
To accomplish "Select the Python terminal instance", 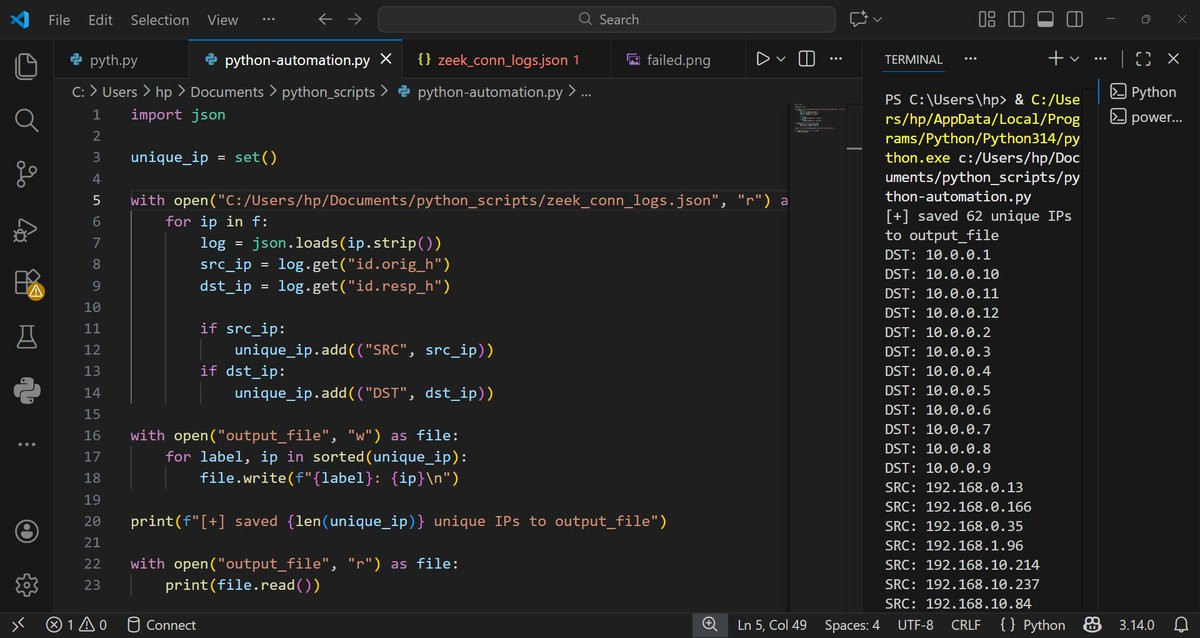I will pyautogui.click(x=1144, y=91).
